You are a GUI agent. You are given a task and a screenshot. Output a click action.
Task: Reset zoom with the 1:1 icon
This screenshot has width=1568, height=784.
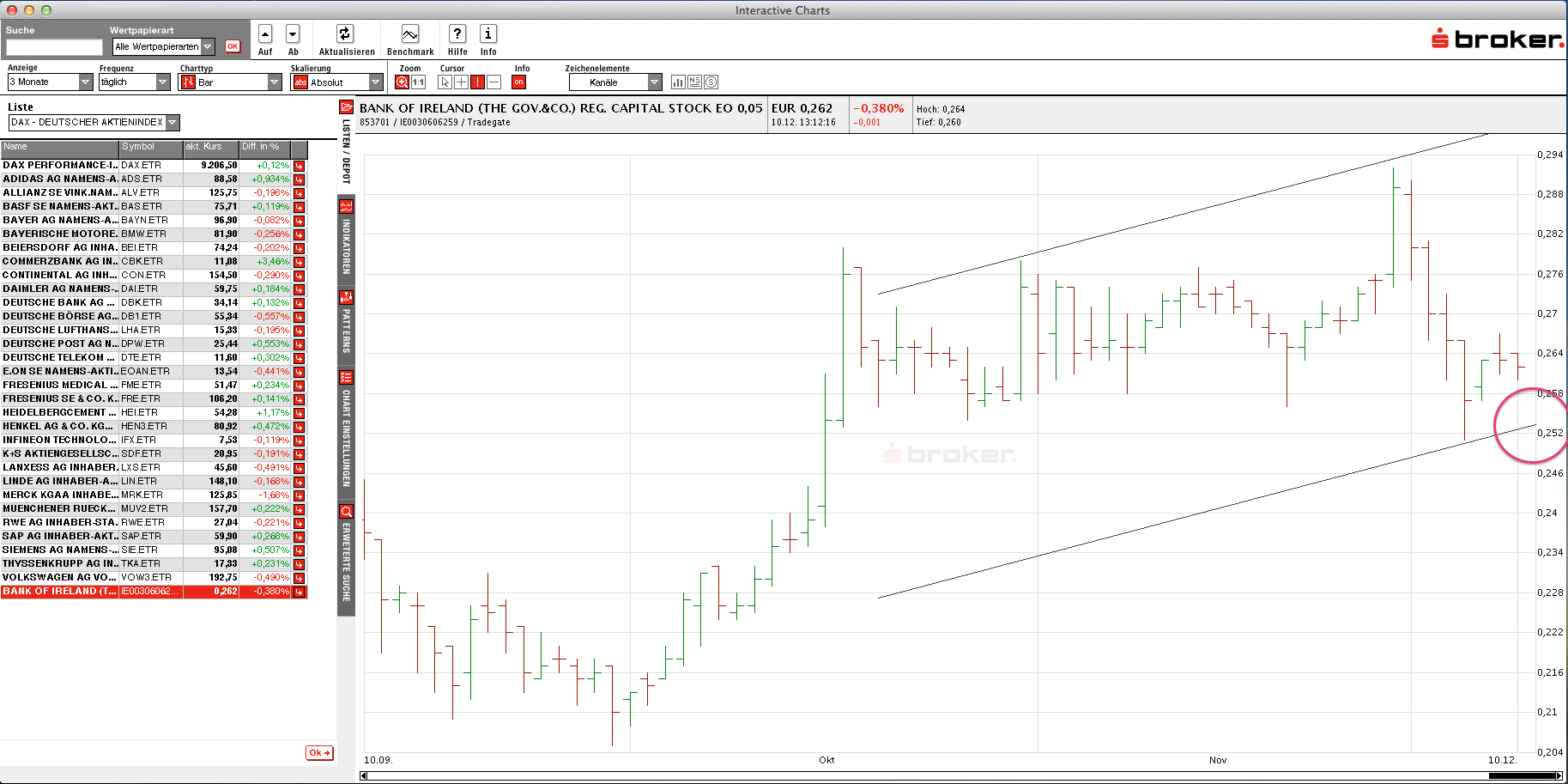pos(418,82)
